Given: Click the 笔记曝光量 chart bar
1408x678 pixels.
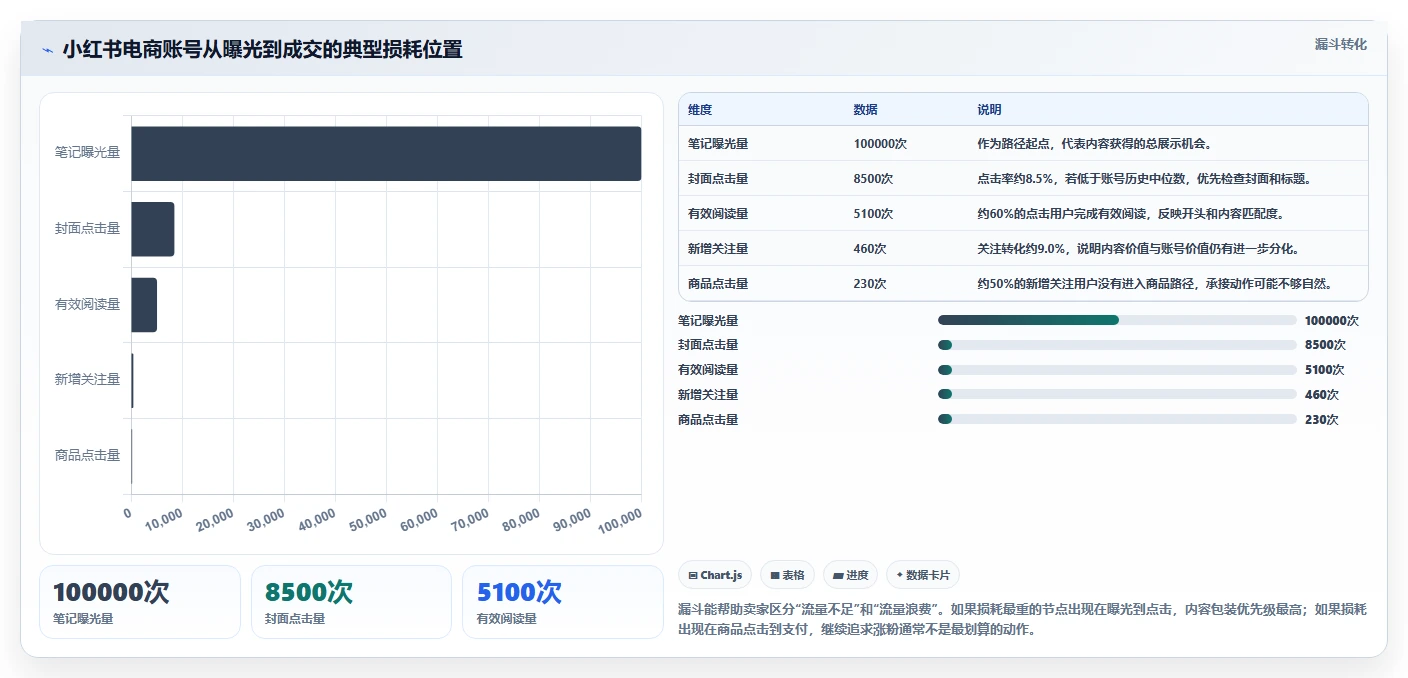Looking at the screenshot, I should pyautogui.click(x=386, y=153).
